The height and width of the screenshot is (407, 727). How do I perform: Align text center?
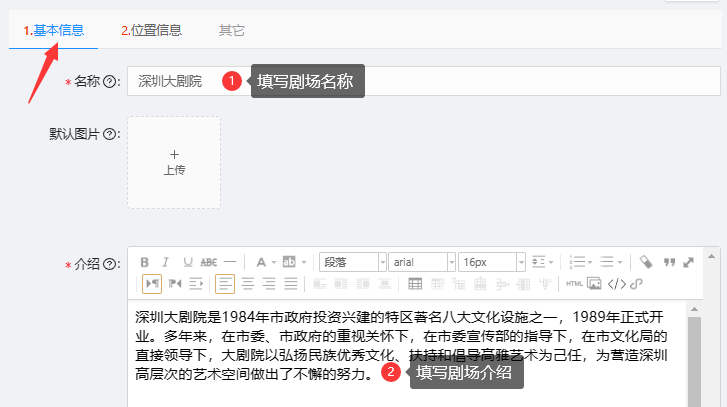coord(248,284)
